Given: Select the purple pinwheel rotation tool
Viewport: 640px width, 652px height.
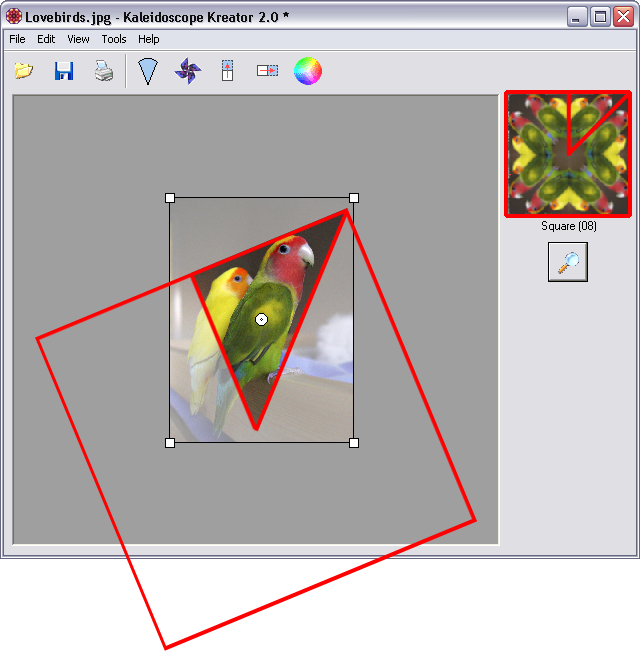Looking at the screenshot, I should click(x=188, y=71).
